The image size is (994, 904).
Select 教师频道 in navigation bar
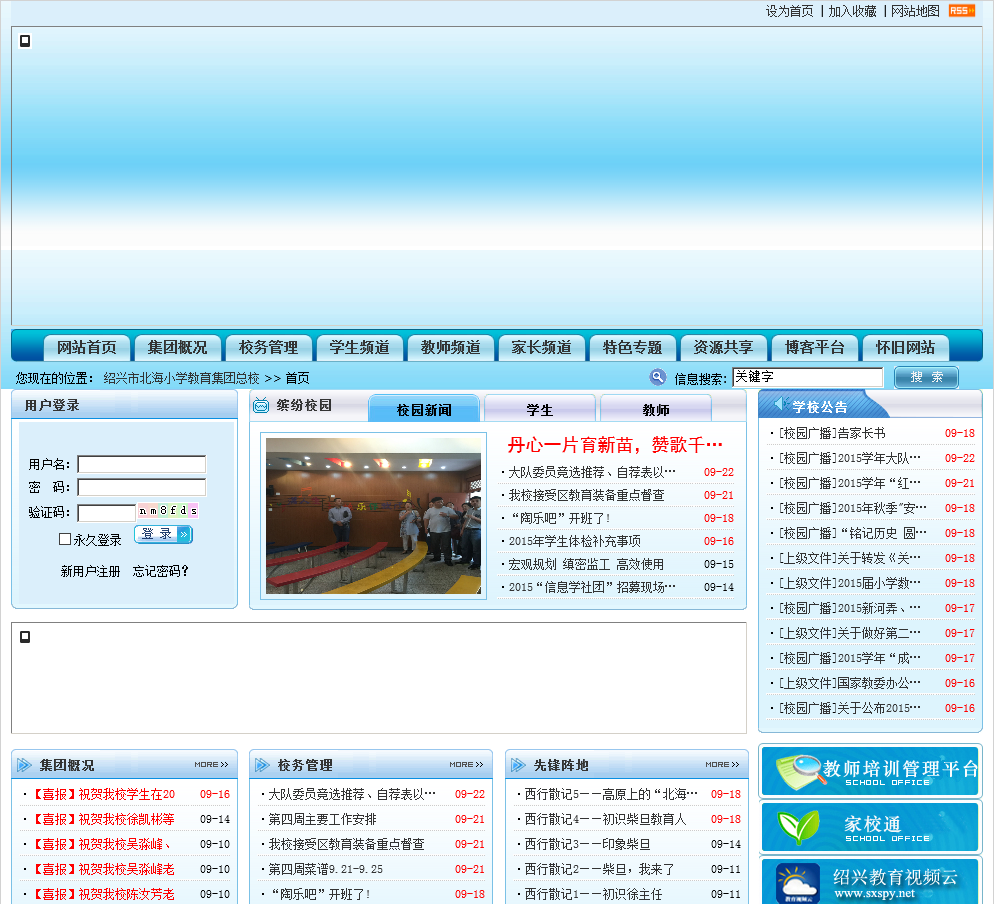(x=451, y=347)
